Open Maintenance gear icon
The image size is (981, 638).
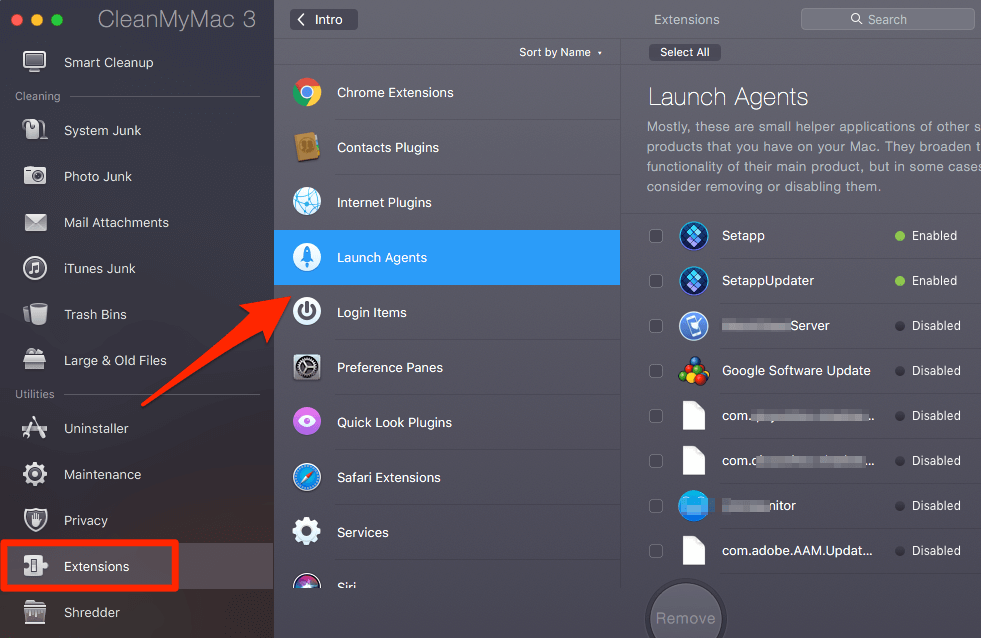tap(35, 474)
